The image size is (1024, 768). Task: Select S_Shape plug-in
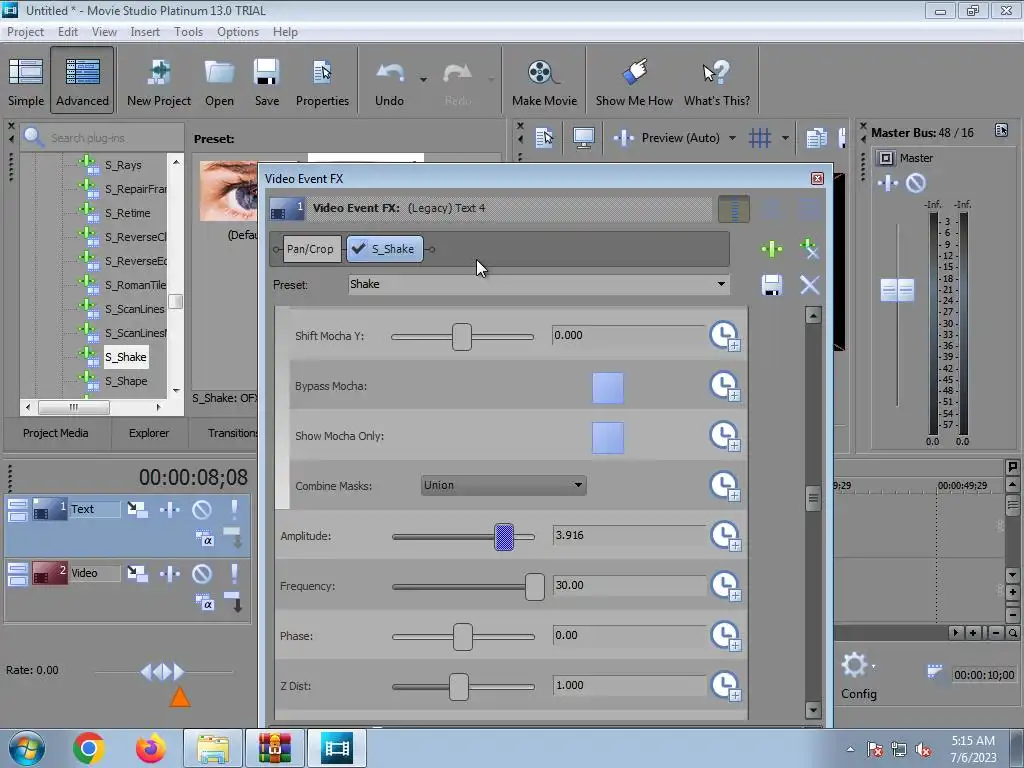[126, 381]
